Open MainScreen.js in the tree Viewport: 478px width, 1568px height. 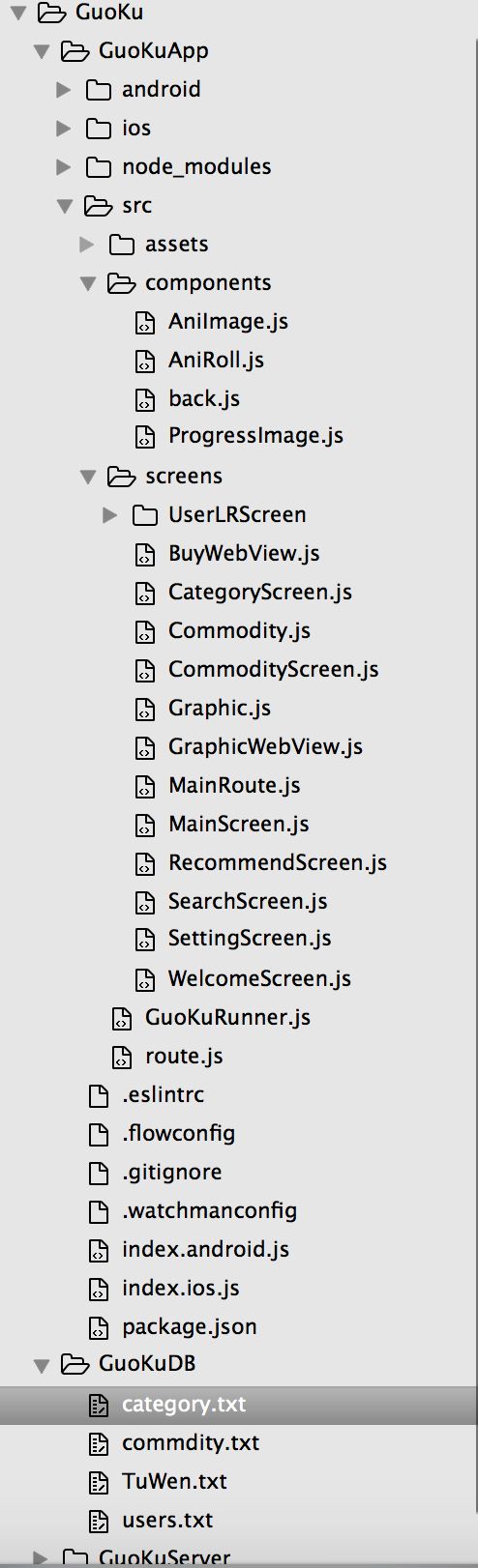click(238, 824)
